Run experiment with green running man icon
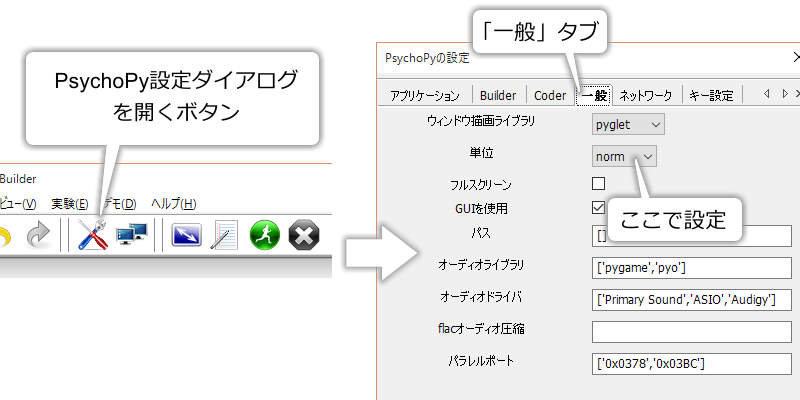 (265, 236)
